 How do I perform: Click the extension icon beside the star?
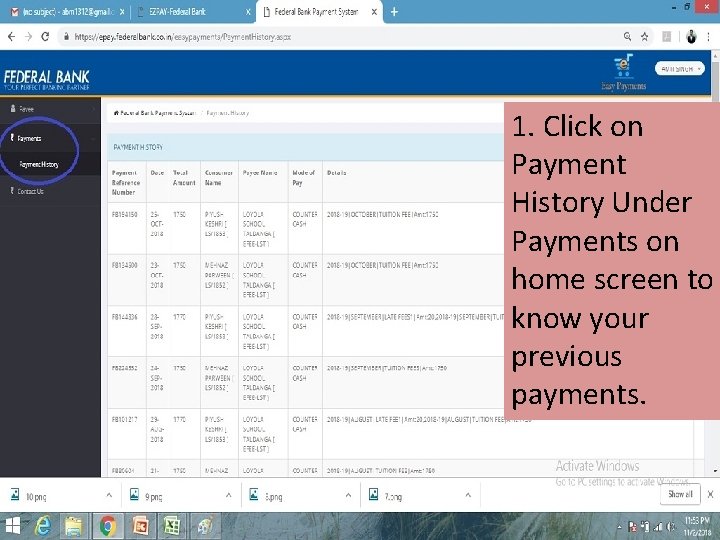pos(667,37)
